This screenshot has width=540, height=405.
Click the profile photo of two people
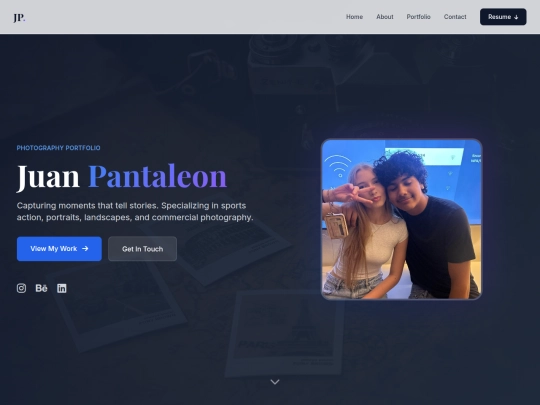point(402,219)
